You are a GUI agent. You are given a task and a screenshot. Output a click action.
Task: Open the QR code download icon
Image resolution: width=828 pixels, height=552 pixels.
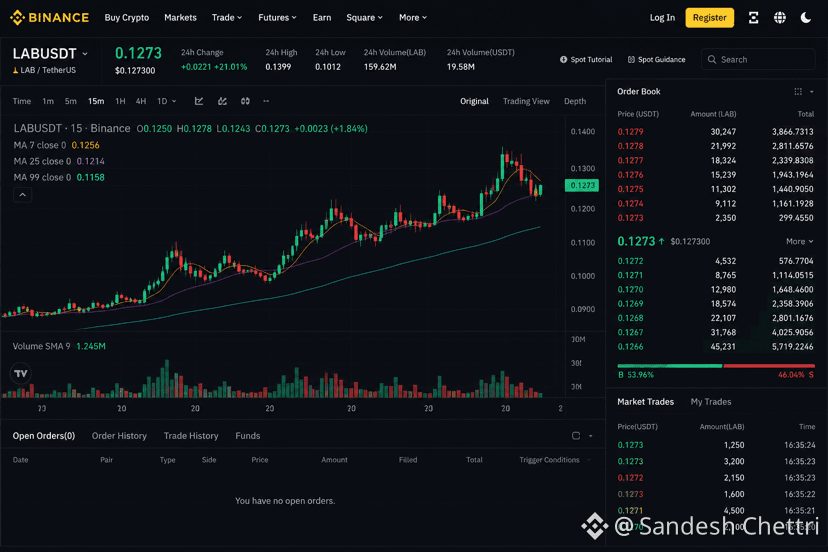[x=754, y=17]
